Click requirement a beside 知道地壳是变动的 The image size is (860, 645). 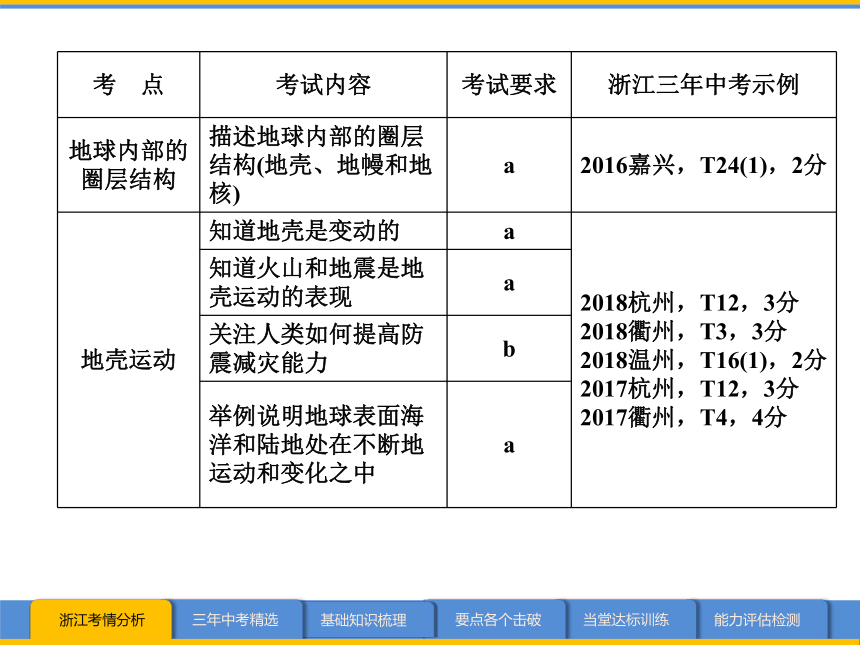click(x=509, y=231)
